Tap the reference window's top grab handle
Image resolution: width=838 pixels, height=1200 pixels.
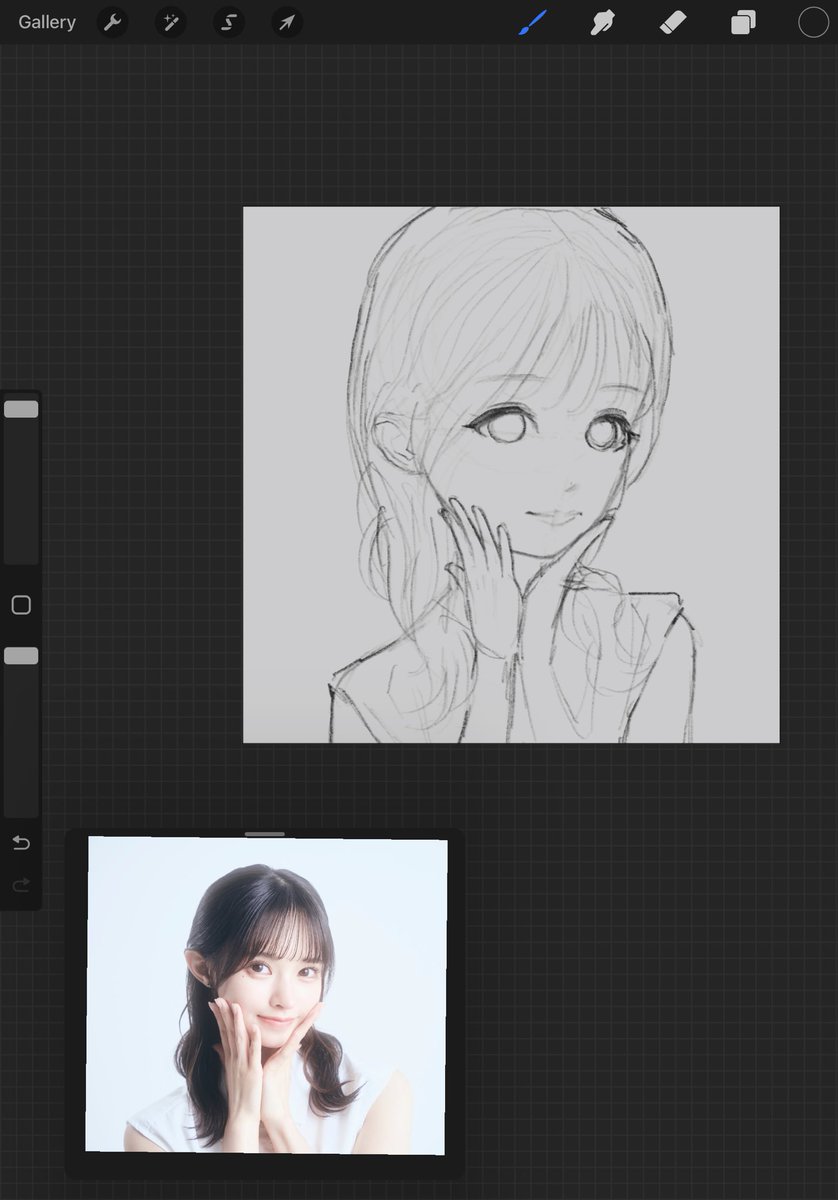point(265,833)
